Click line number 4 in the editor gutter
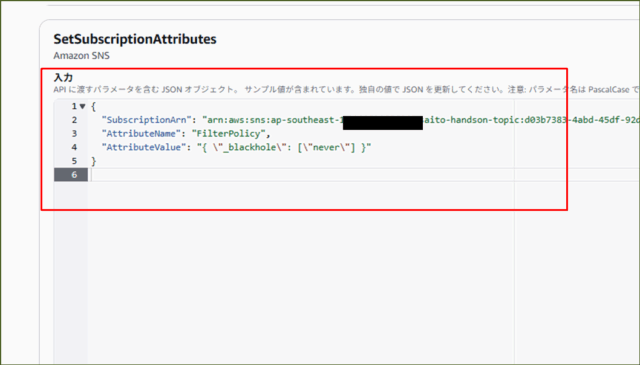The height and width of the screenshot is (365, 640). click(x=74, y=147)
